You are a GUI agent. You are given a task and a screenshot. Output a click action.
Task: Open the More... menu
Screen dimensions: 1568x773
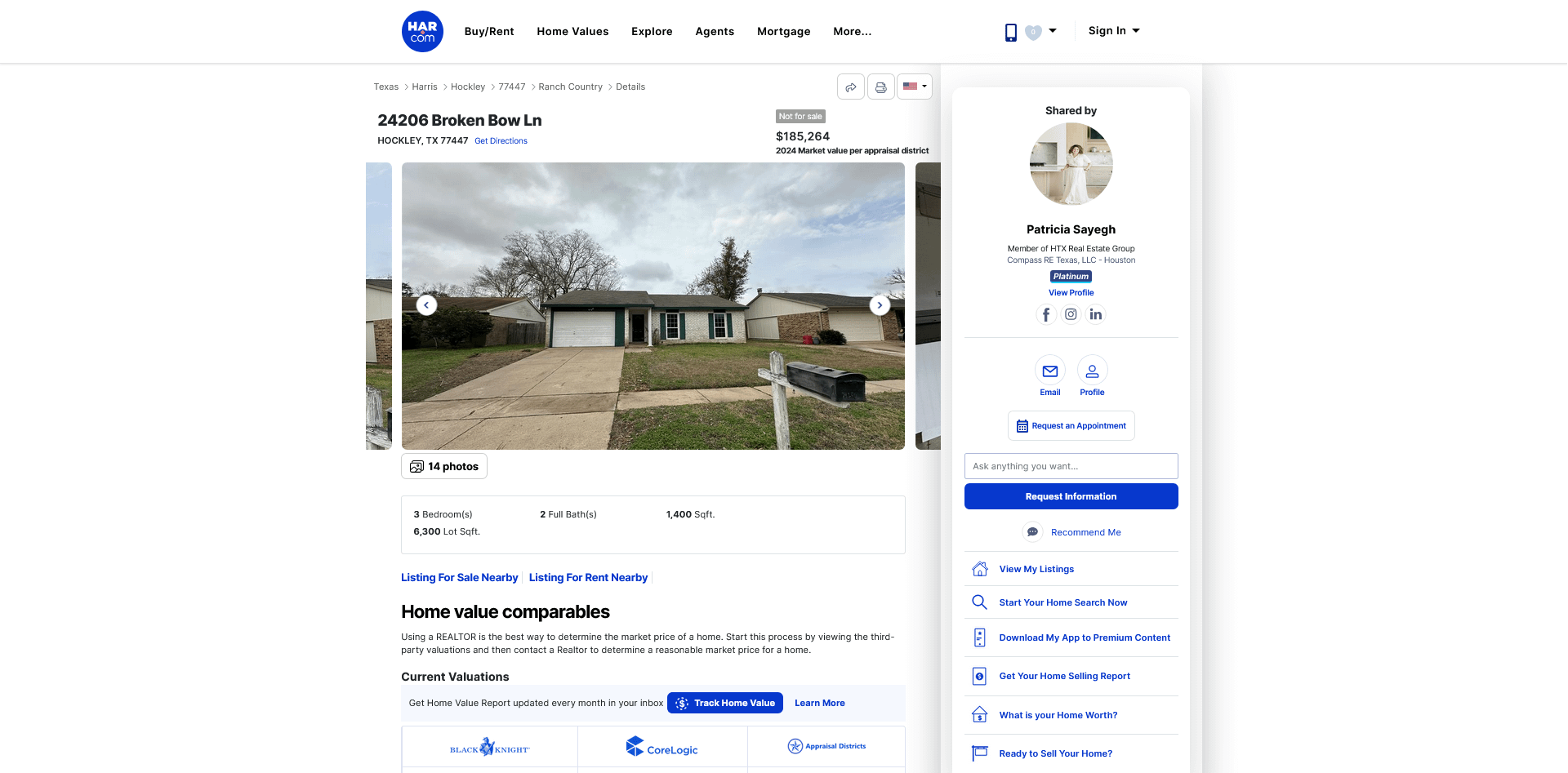point(852,31)
